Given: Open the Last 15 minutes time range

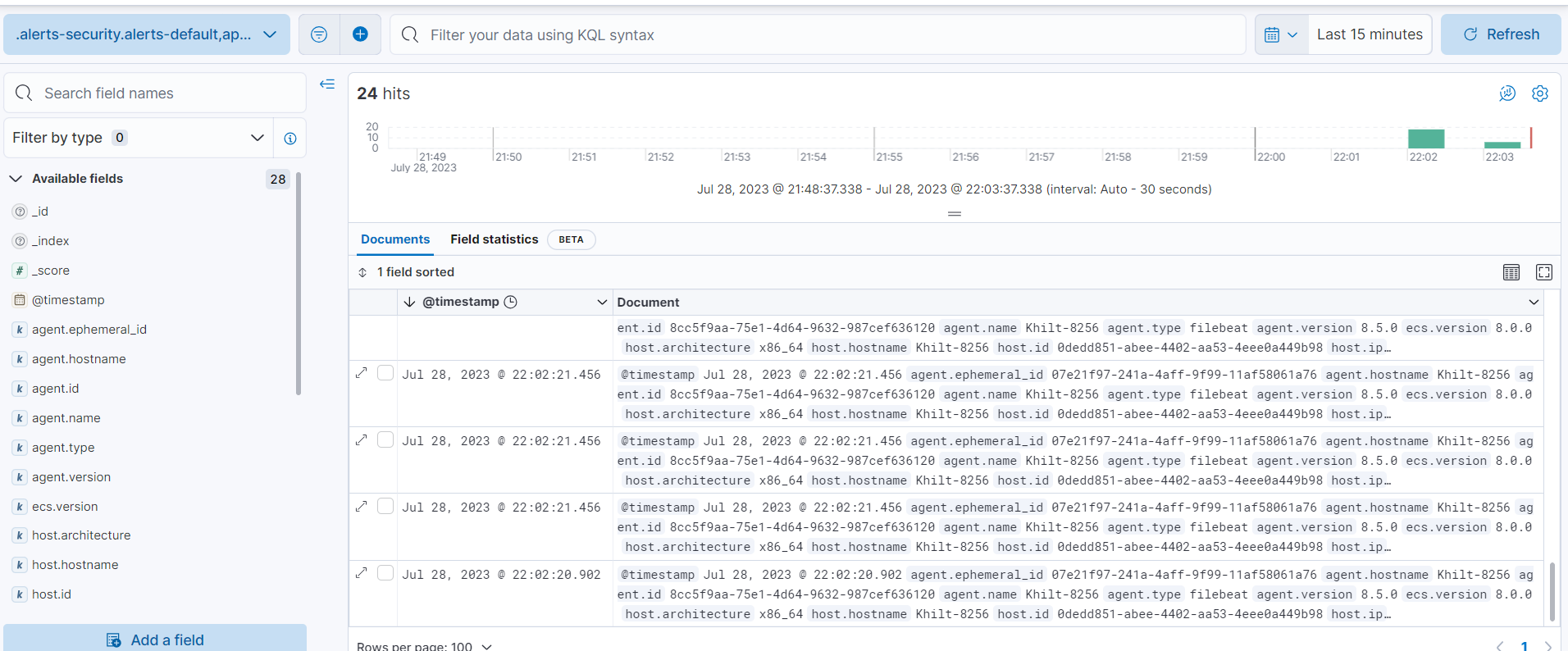Looking at the screenshot, I should click(x=1370, y=34).
